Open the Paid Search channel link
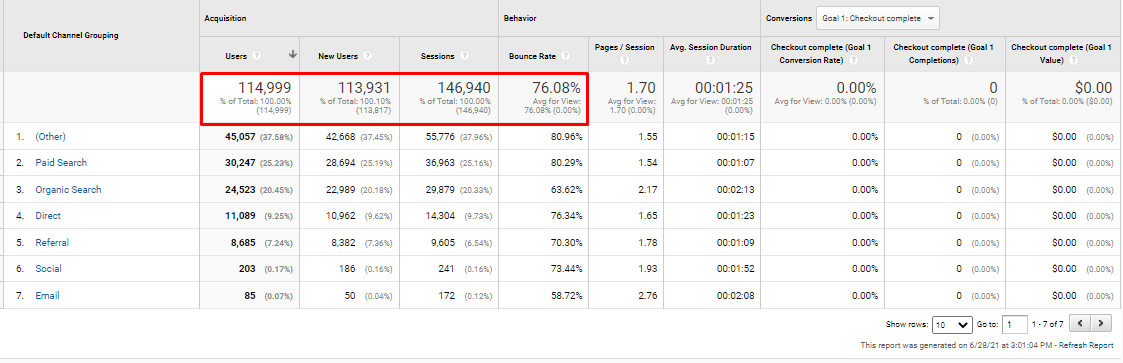1123x363 pixels. click(x=61, y=163)
